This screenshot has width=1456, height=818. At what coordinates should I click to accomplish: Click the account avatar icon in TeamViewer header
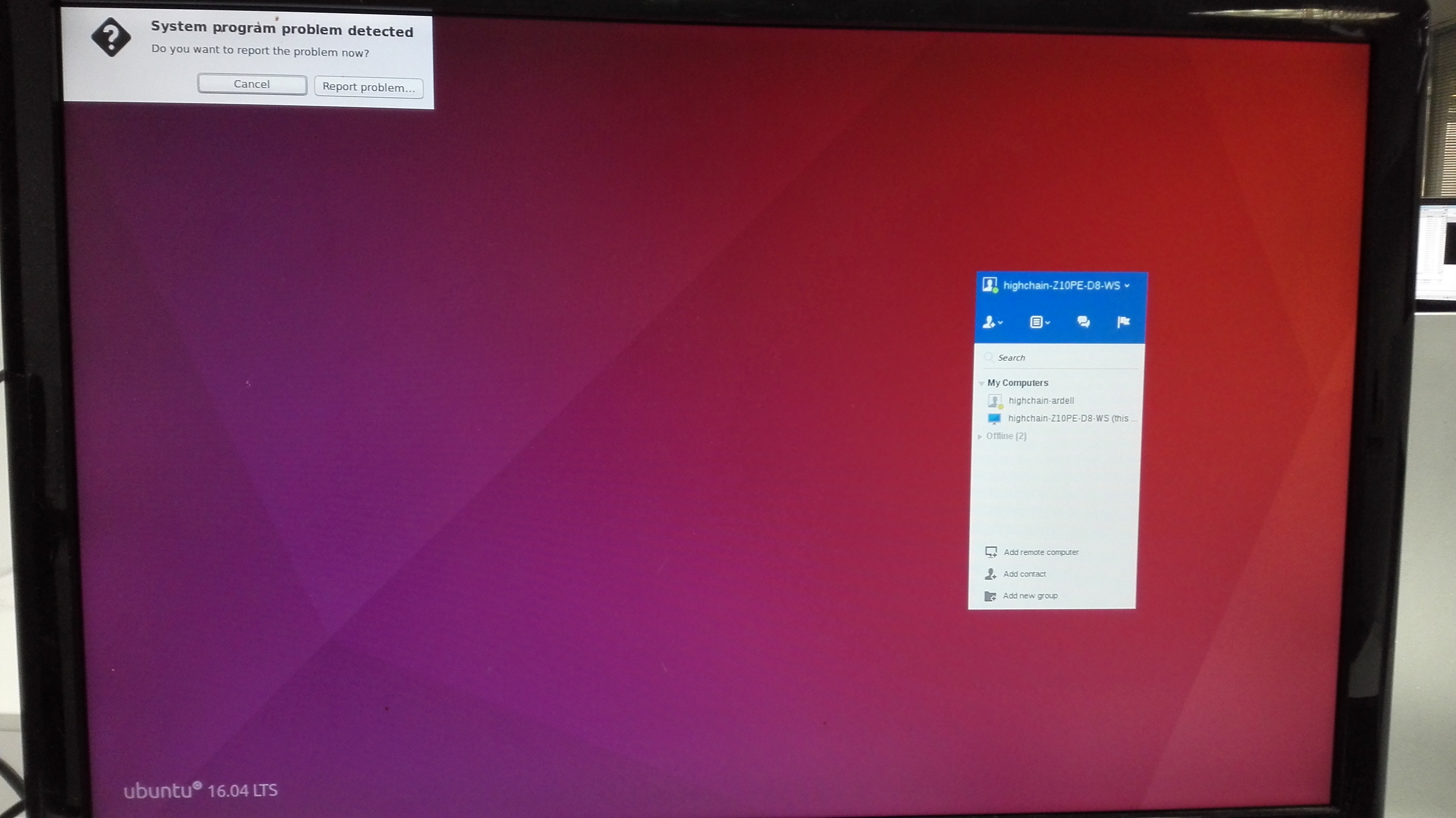pos(990,284)
